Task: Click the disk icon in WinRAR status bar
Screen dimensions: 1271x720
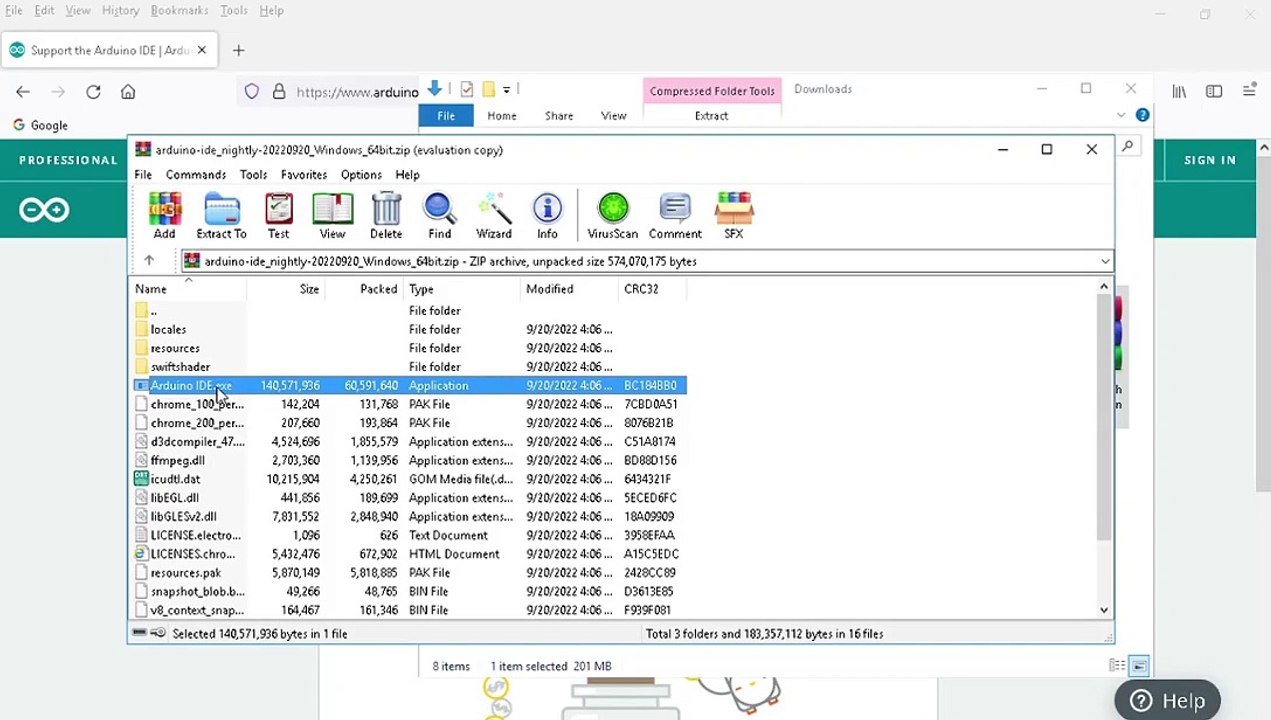Action: point(139,633)
